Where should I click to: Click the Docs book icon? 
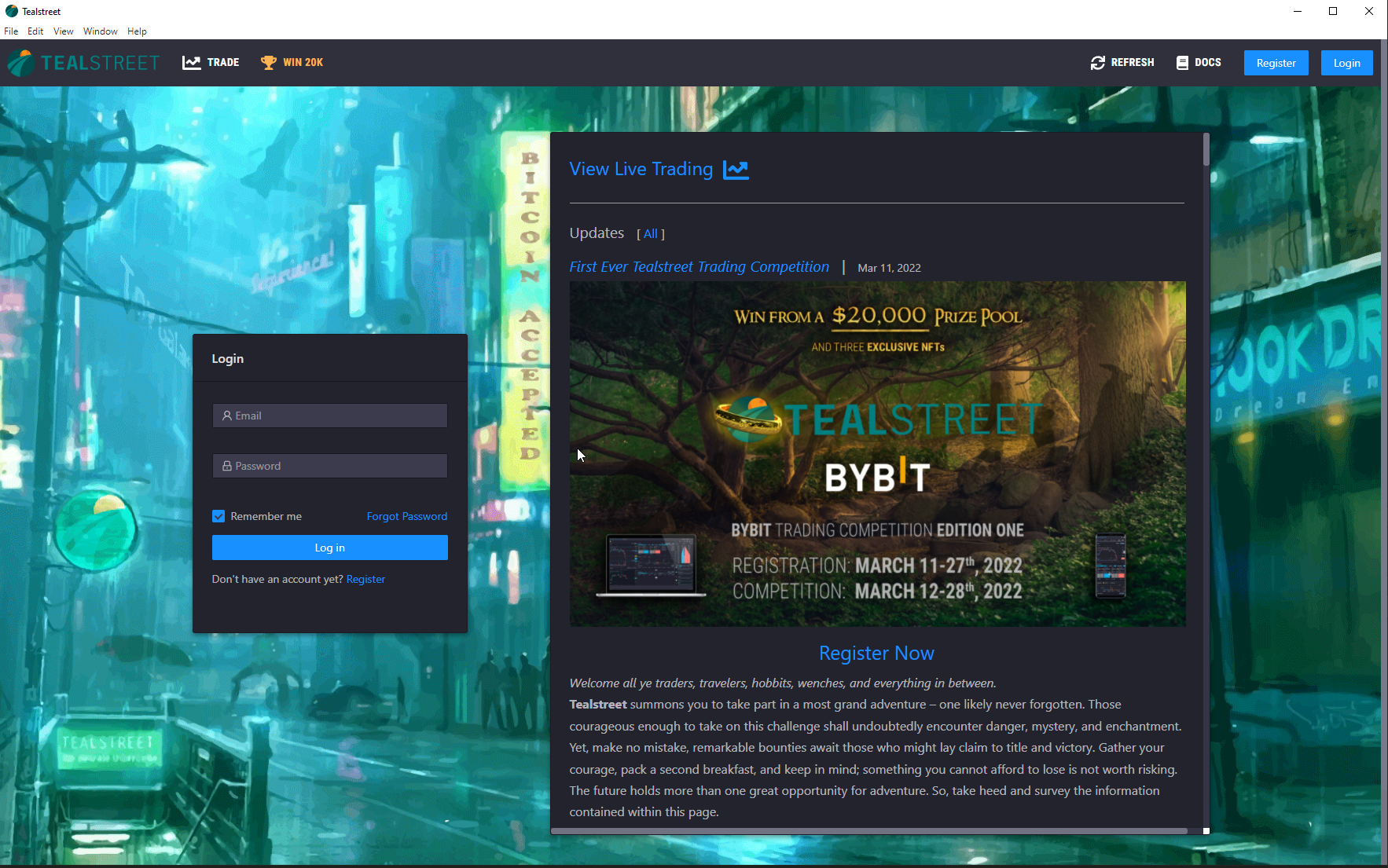pos(1182,63)
